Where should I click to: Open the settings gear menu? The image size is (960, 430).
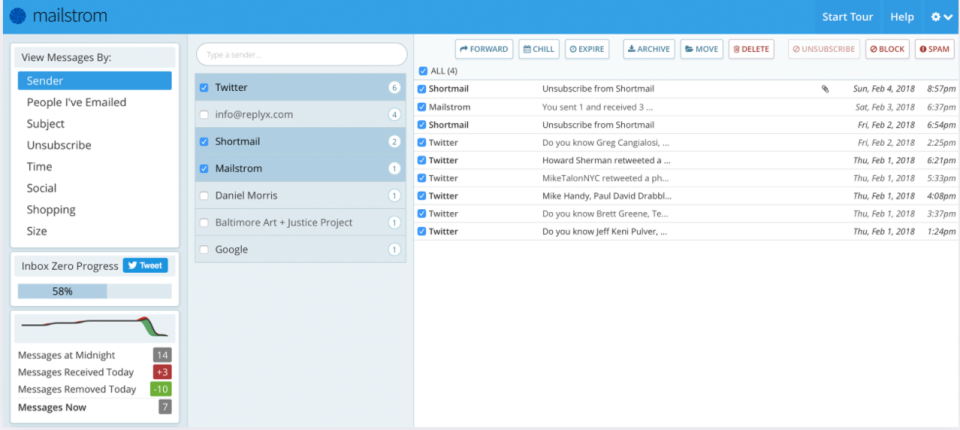942,17
